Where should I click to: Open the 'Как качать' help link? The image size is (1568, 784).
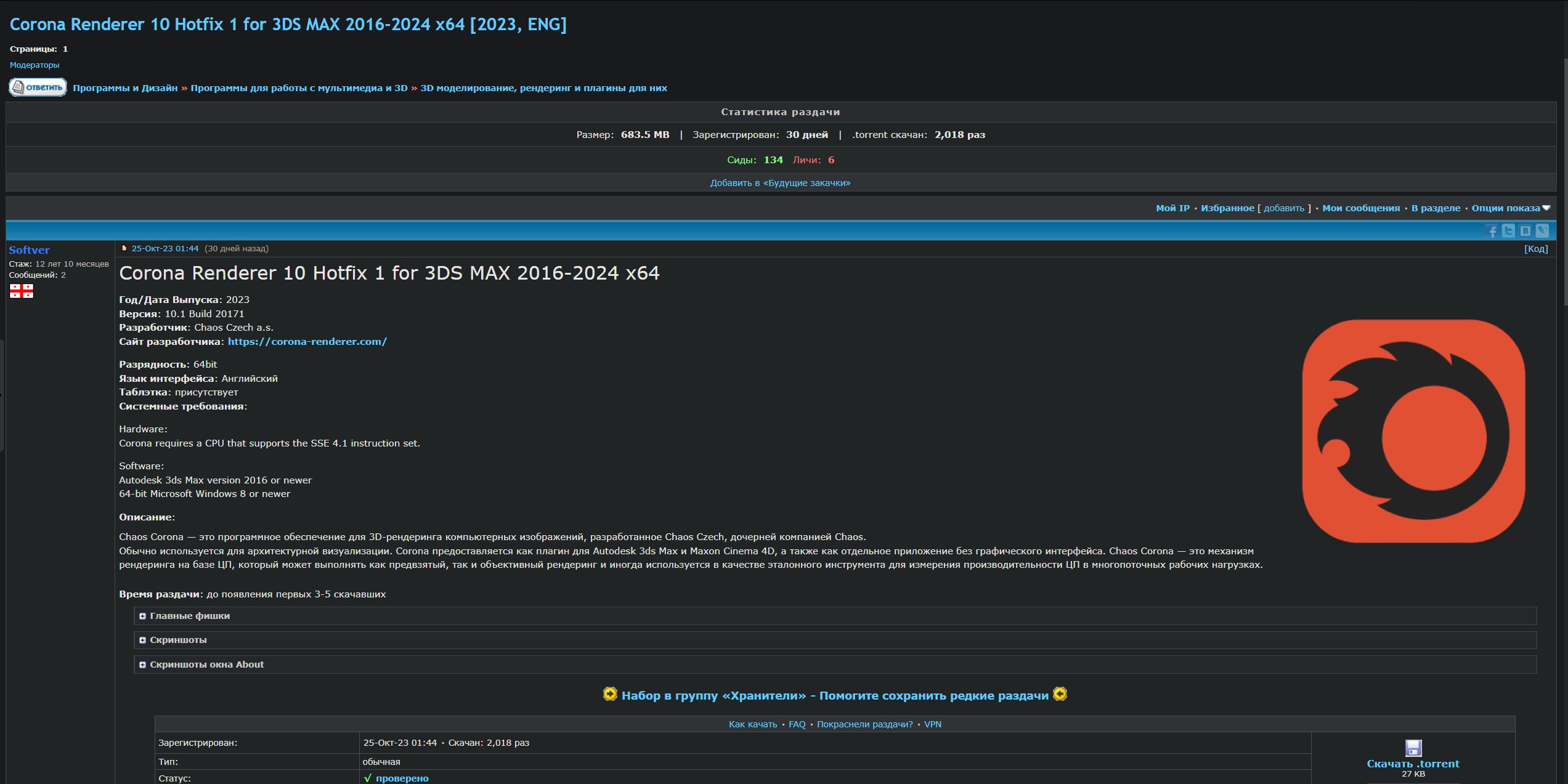tap(753, 724)
